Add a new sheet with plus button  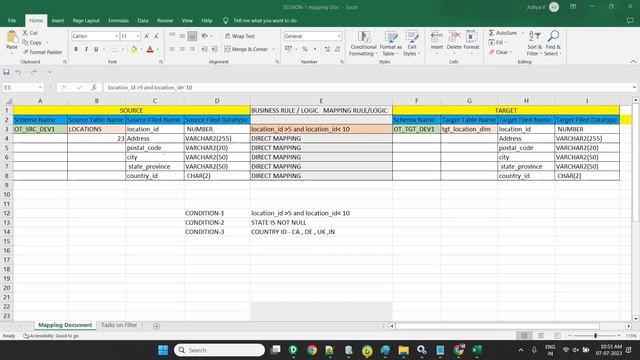(156, 326)
